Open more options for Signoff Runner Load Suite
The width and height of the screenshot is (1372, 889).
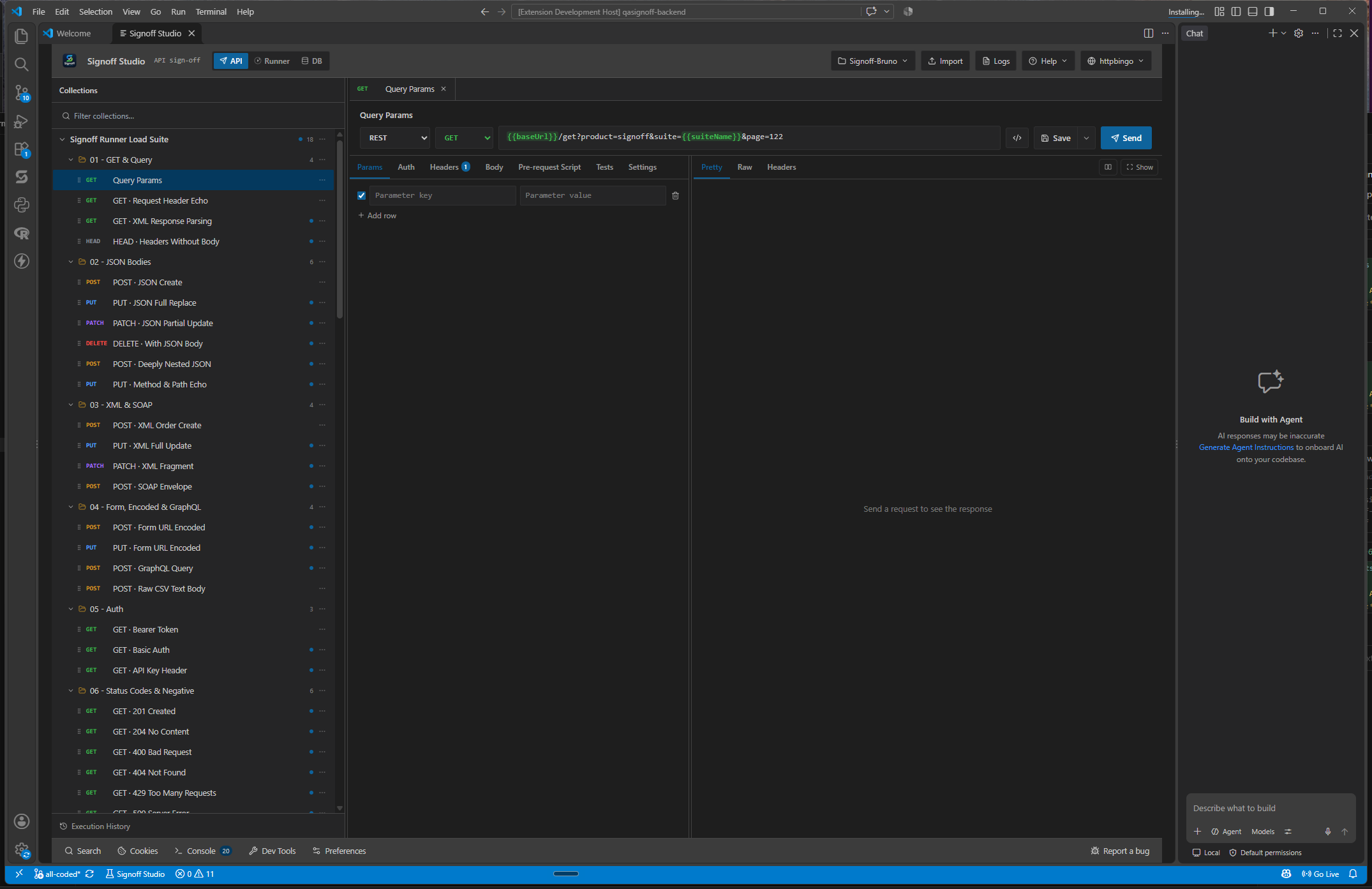point(322,139)
